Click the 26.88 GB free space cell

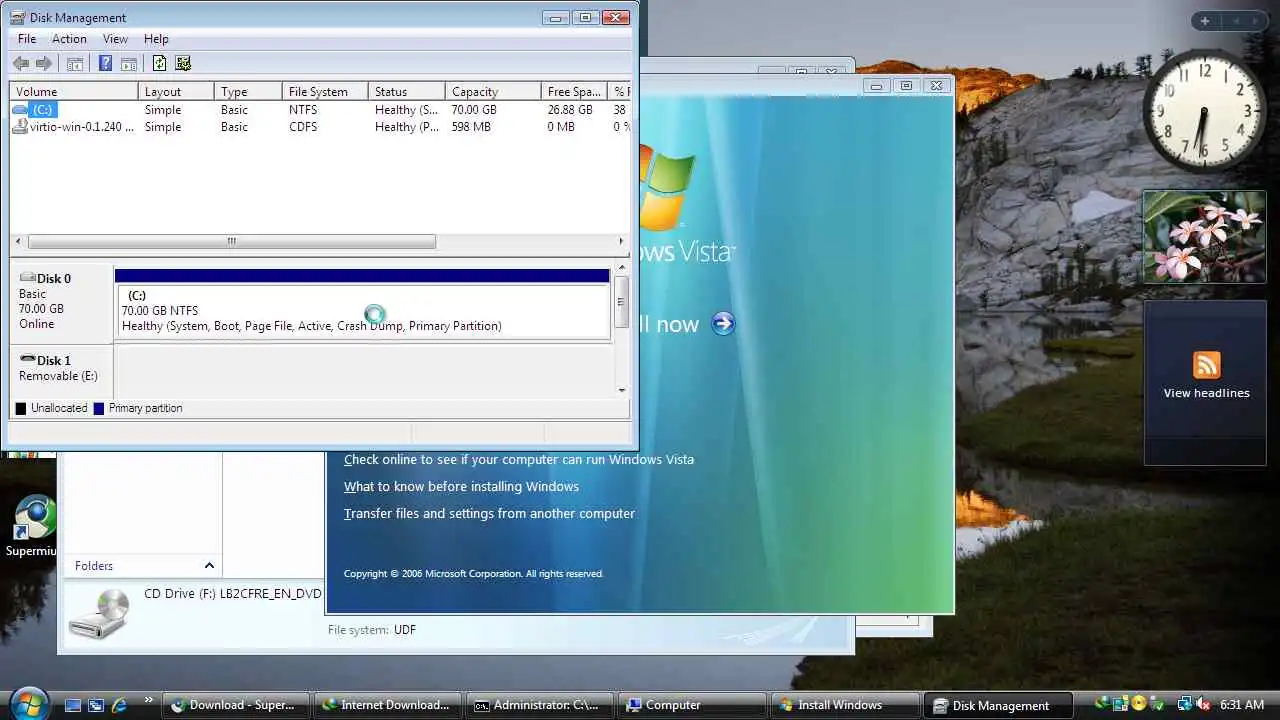tap(570, 110)
